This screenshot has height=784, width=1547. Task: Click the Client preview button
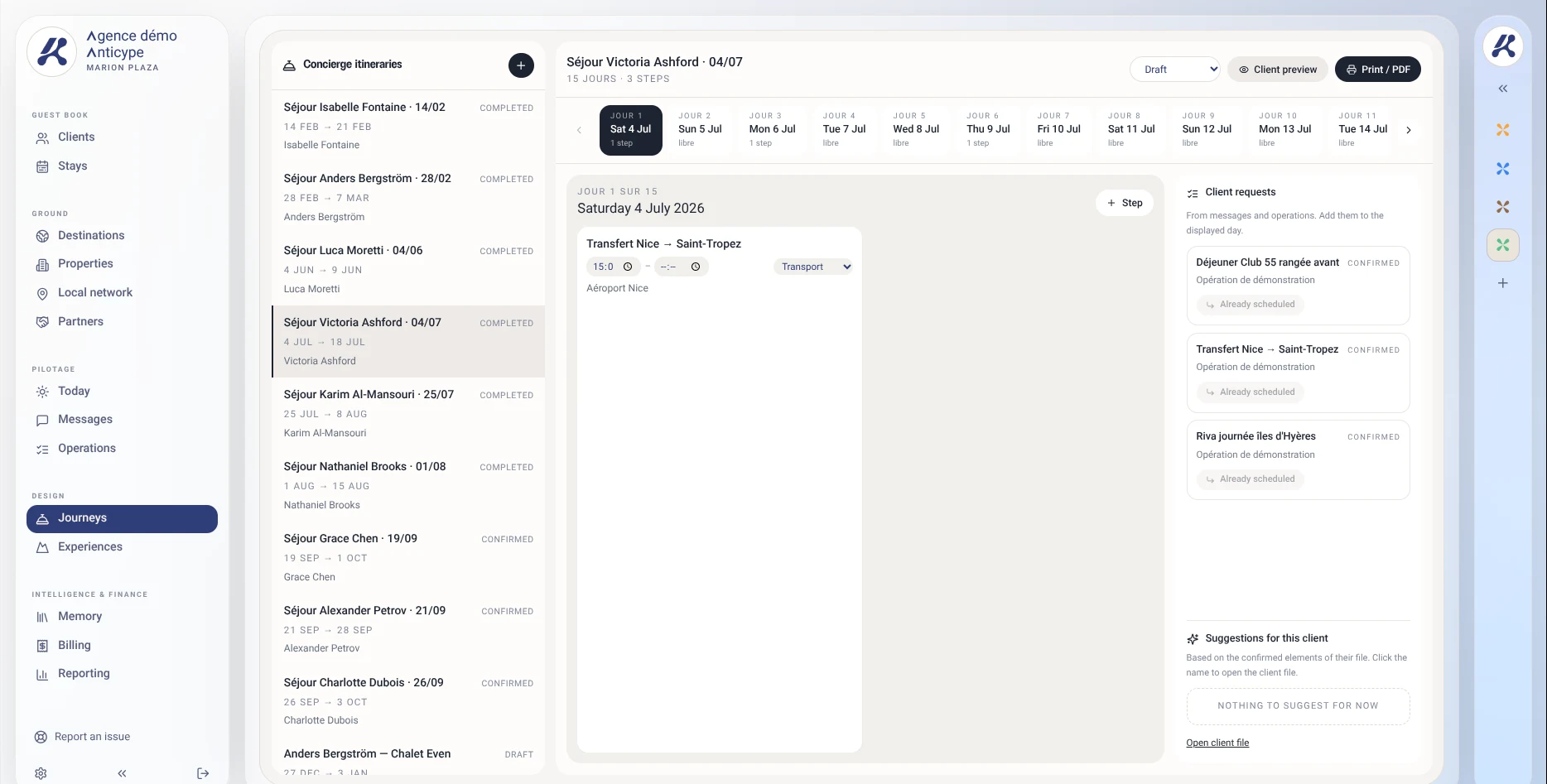point(1278,70)
